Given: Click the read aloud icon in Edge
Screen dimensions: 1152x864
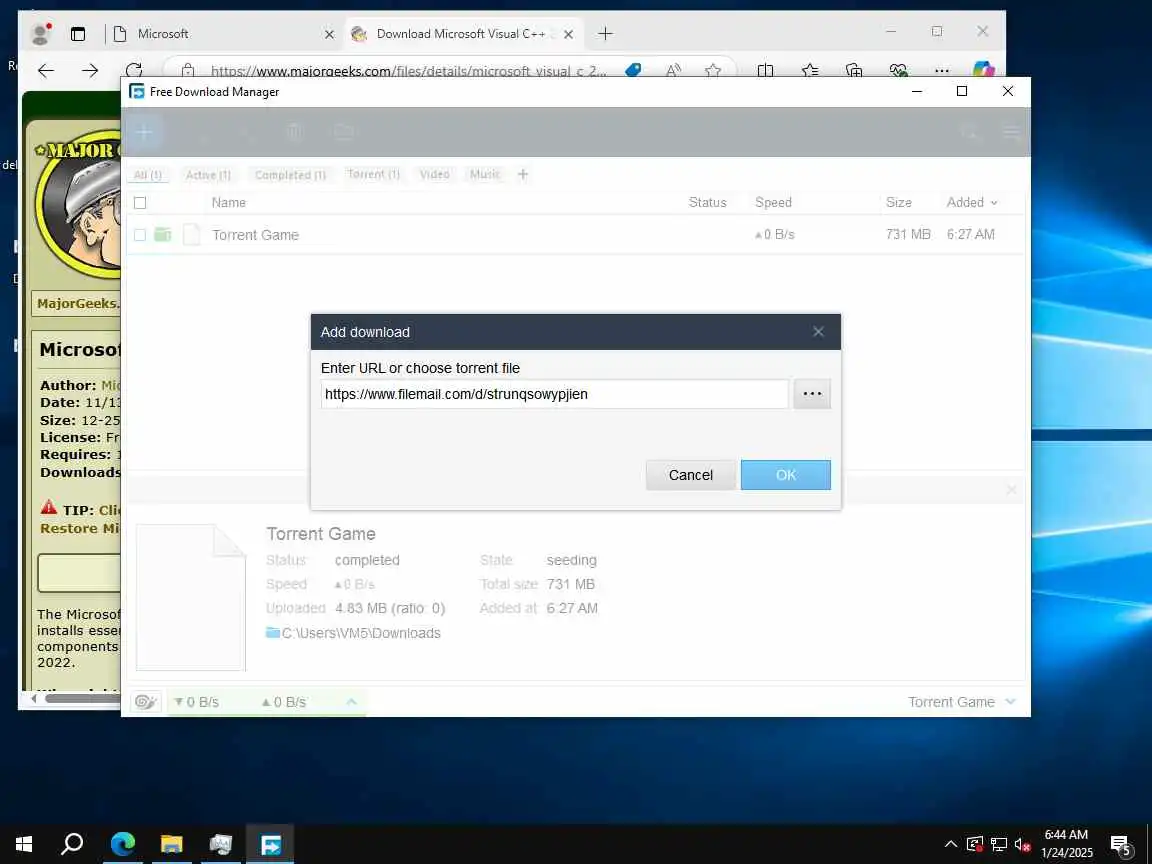Looking at the screenshot, I should tap(673, 71).
